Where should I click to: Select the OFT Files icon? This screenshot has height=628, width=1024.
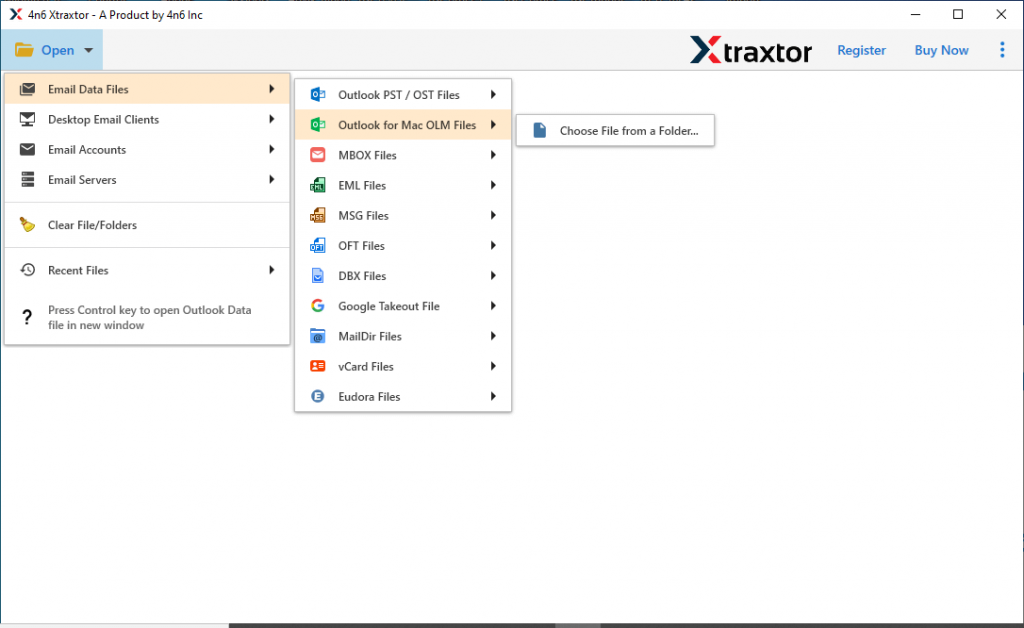[320, 245]
